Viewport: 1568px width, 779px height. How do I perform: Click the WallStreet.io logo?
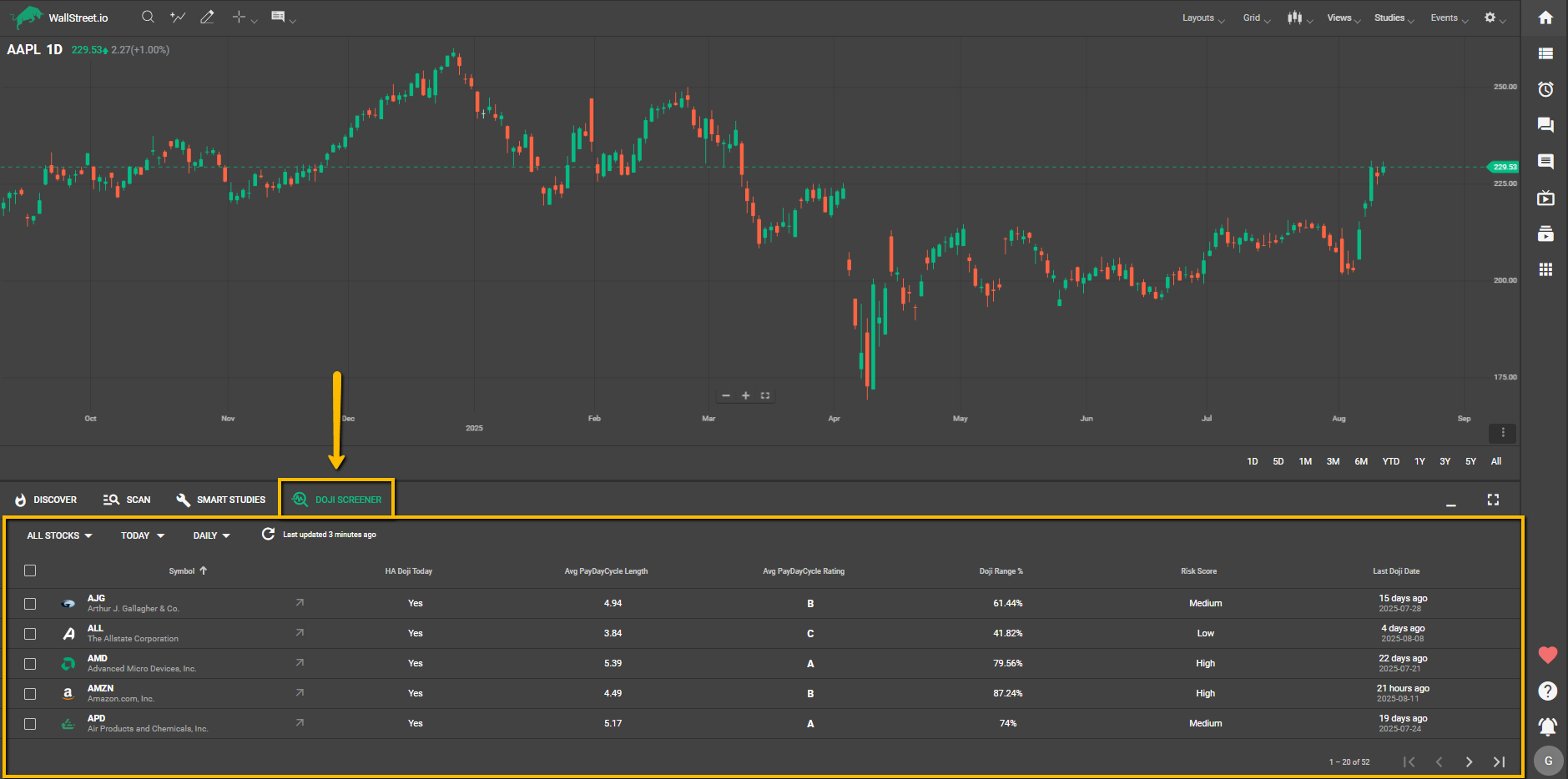[x=60, y=17]
